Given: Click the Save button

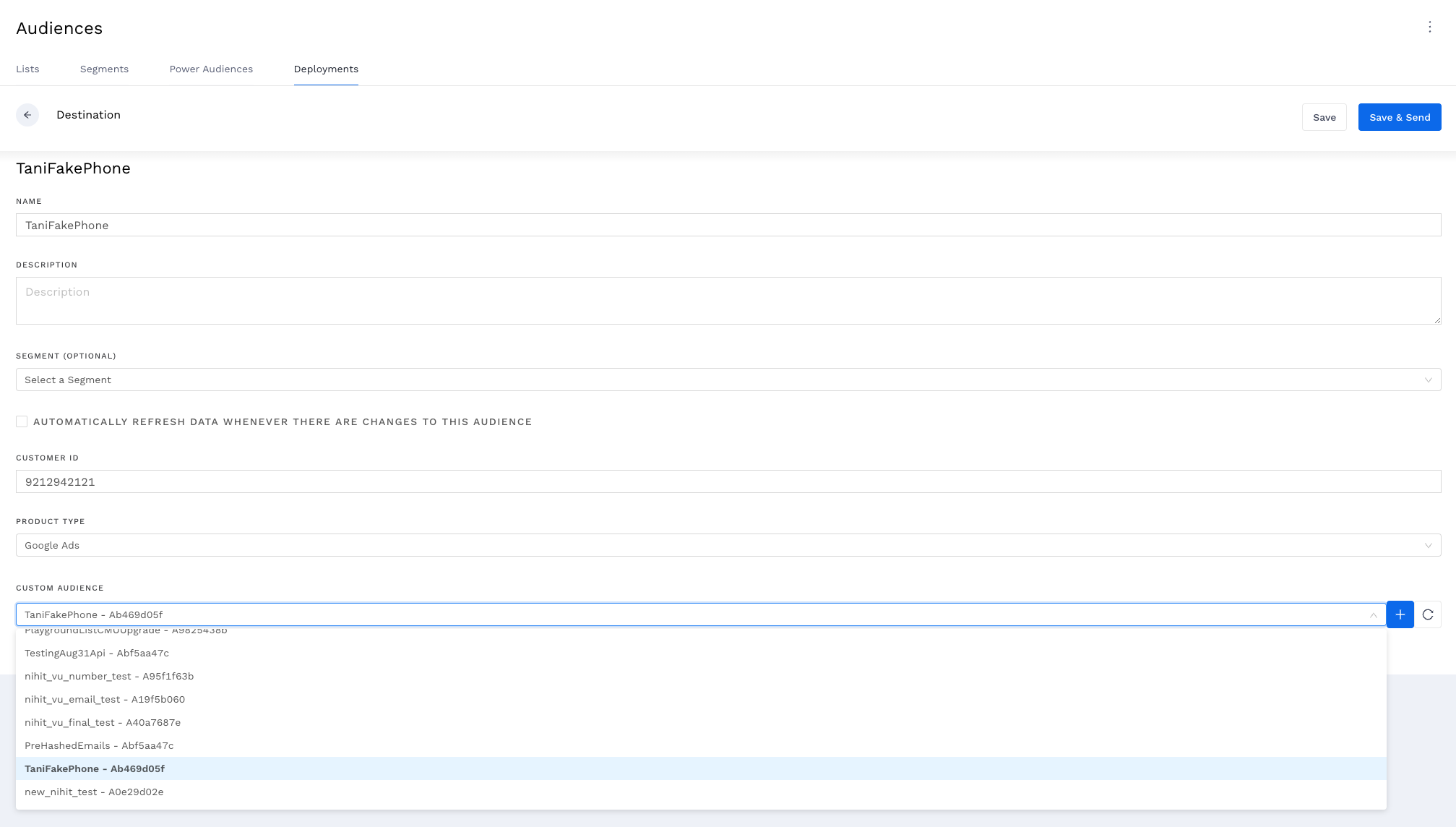Looking at the screenshot, I should [1324, 116].
